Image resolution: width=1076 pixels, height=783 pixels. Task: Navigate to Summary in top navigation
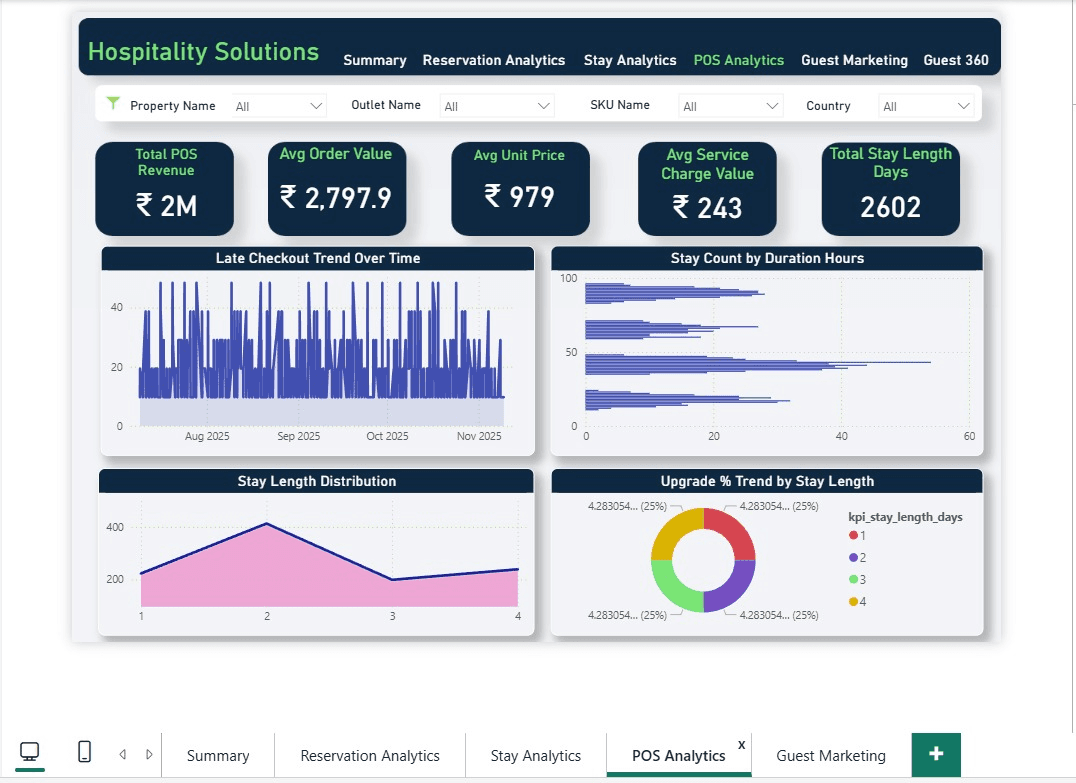click(x=375, y=60)
